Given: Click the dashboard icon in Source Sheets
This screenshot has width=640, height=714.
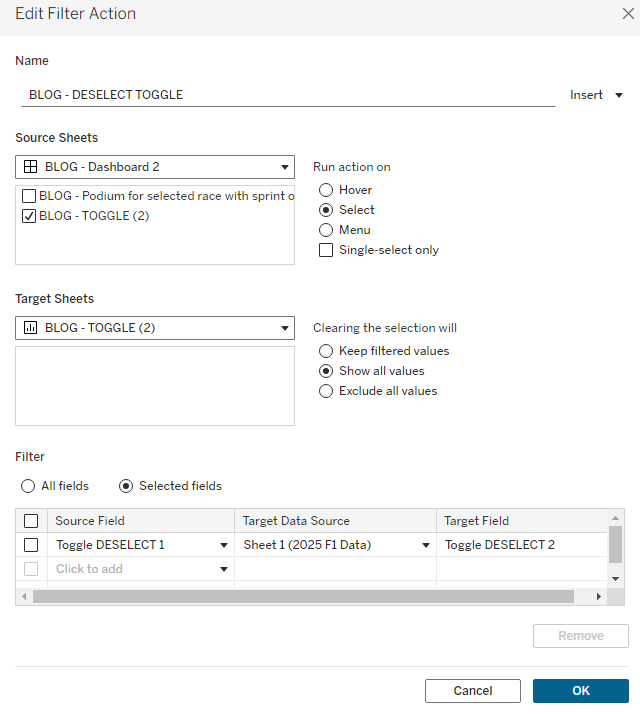Looking at the screenshot, I should tap(30, 167).
